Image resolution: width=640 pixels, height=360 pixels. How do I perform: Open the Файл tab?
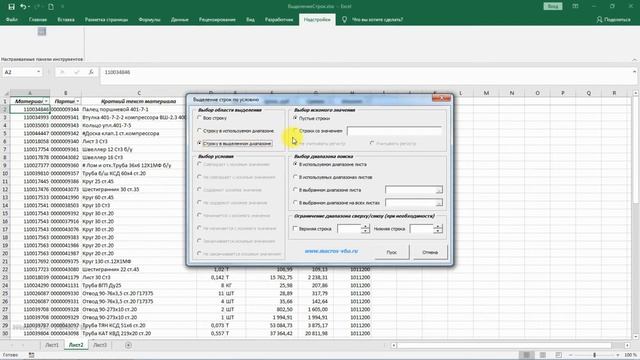(12, 20)
